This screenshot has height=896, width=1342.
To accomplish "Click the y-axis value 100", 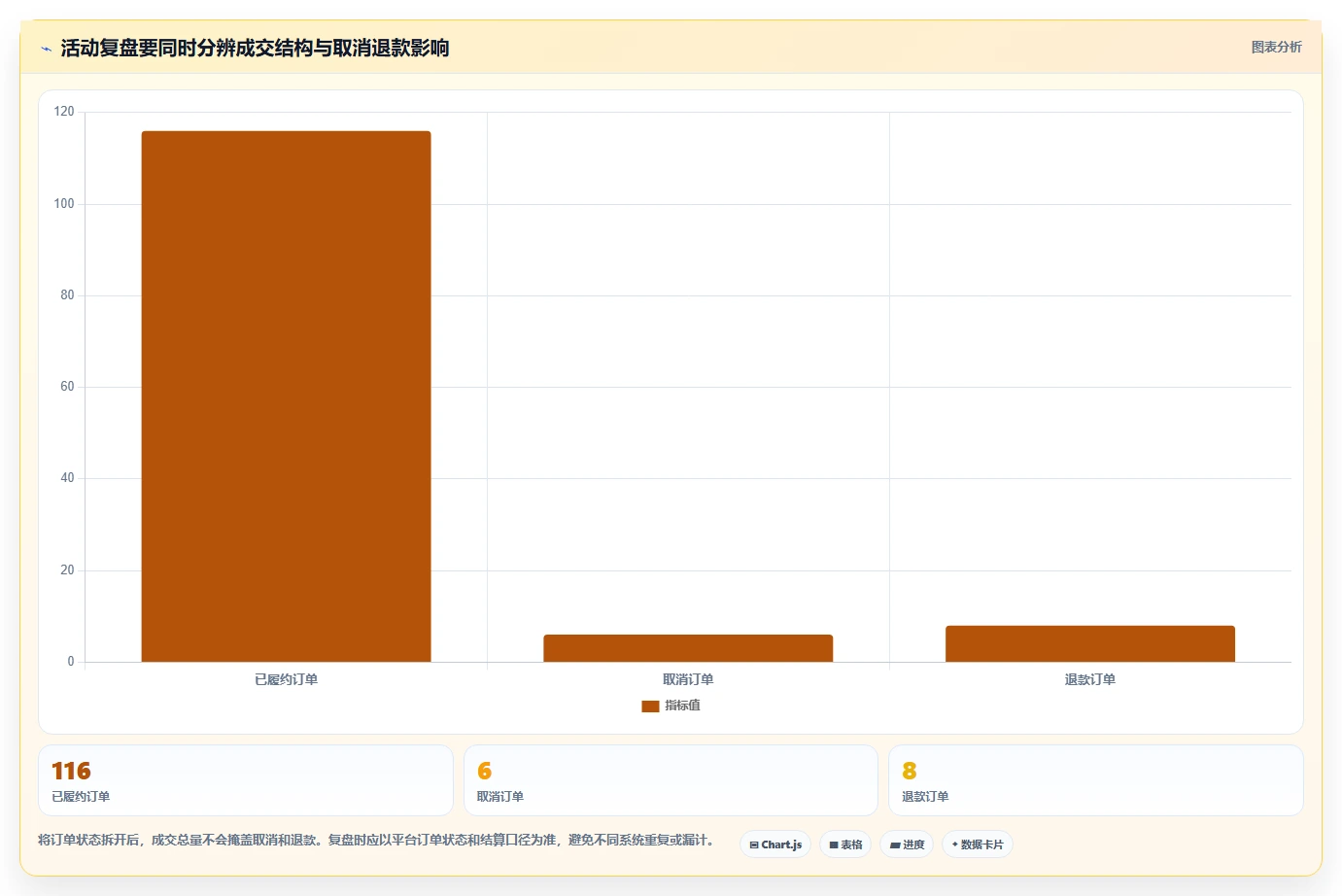I will point(64,204).
